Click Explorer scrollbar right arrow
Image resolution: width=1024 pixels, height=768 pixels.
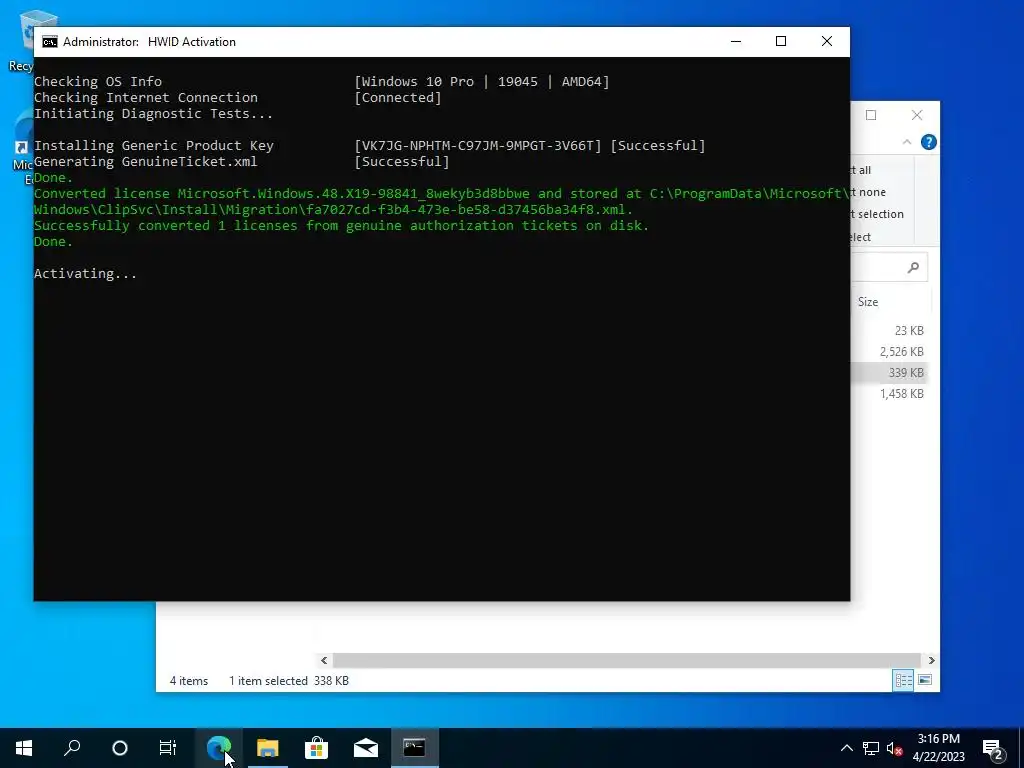931,660
